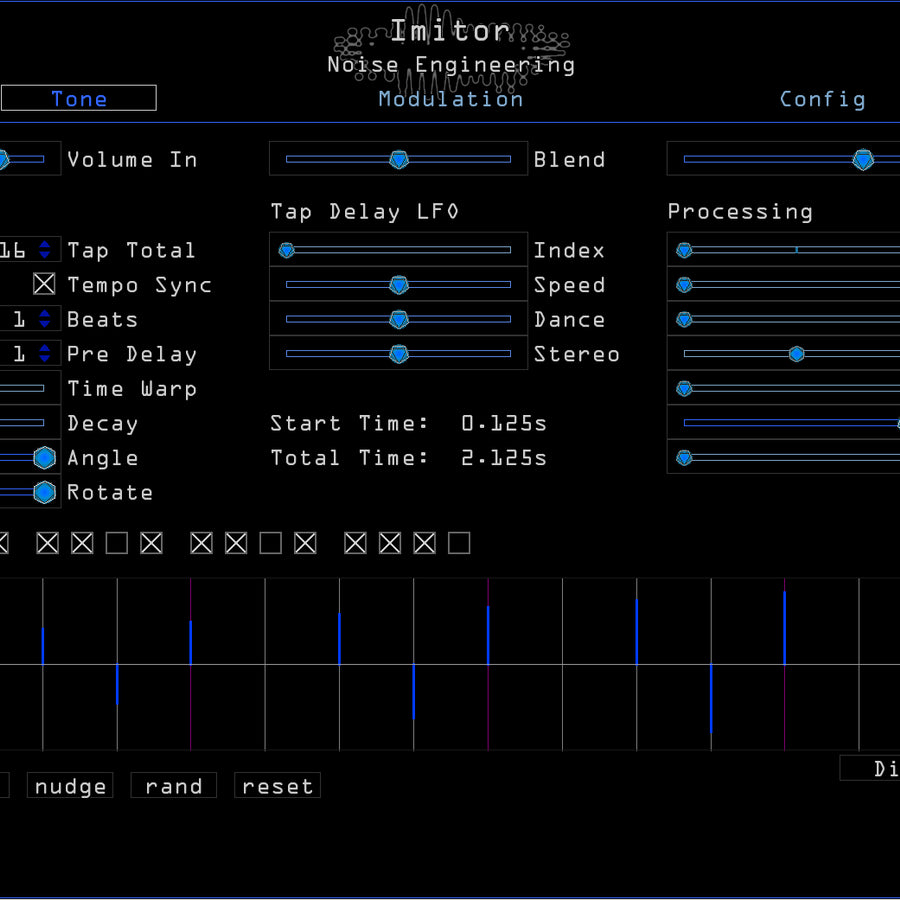Click the Index slider handle under Tap Delay LFO
This screenshot has width=900, height=900.
click(x=287, y=250)
